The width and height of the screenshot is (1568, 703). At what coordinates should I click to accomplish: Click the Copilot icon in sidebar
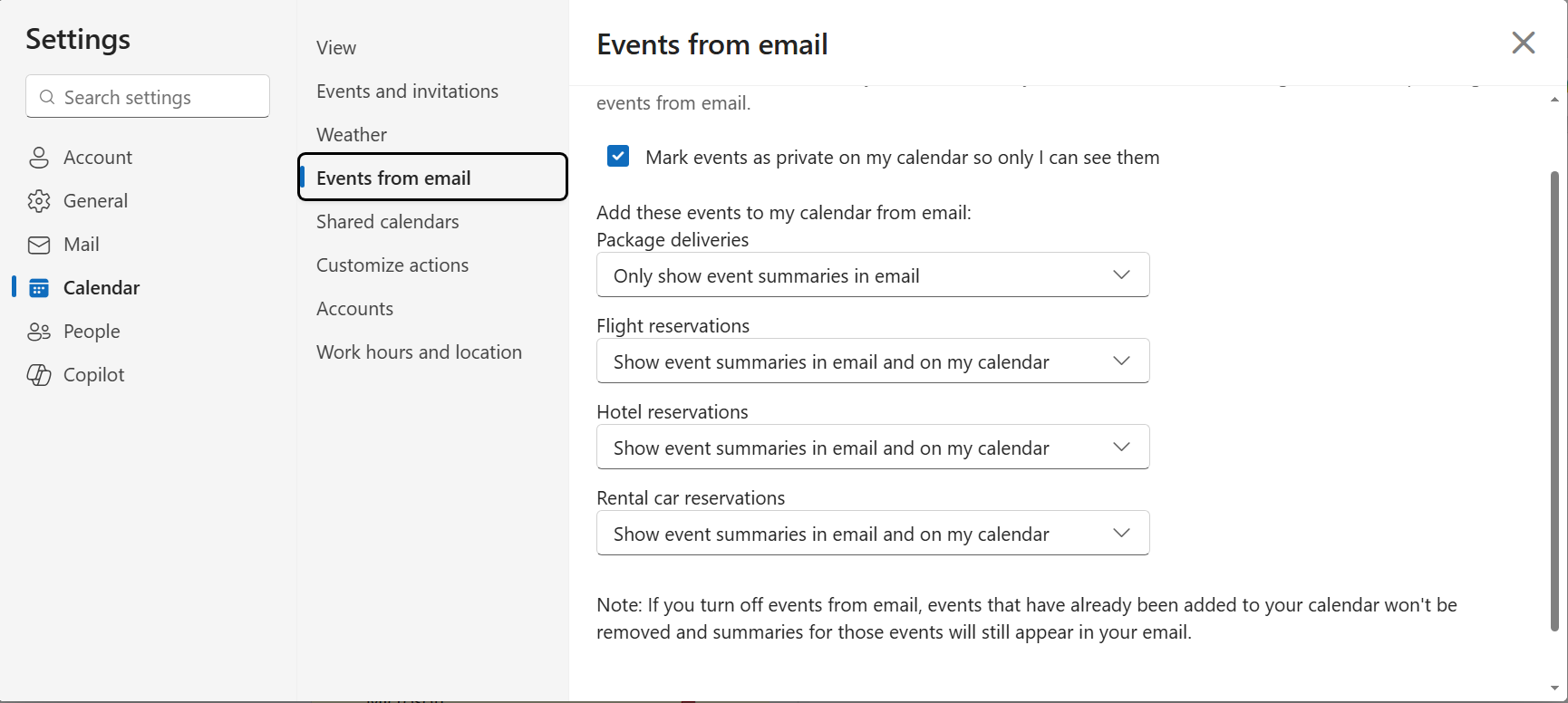39,375
